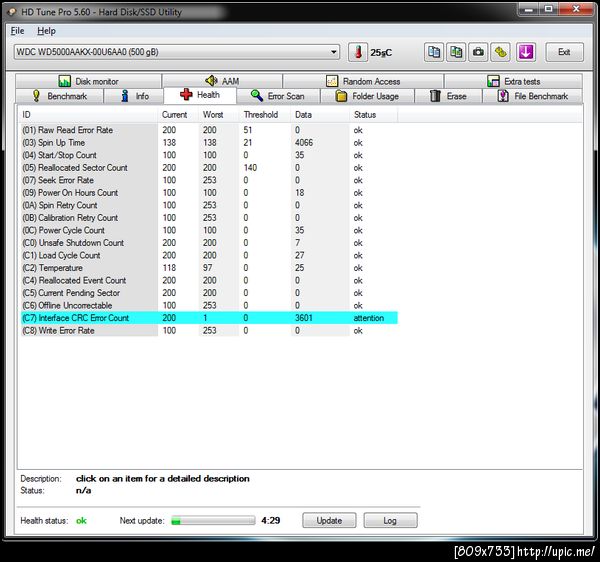Open the Error Scan tab
The width and height of the screenshot is (600, 562).
click(278, 96)
